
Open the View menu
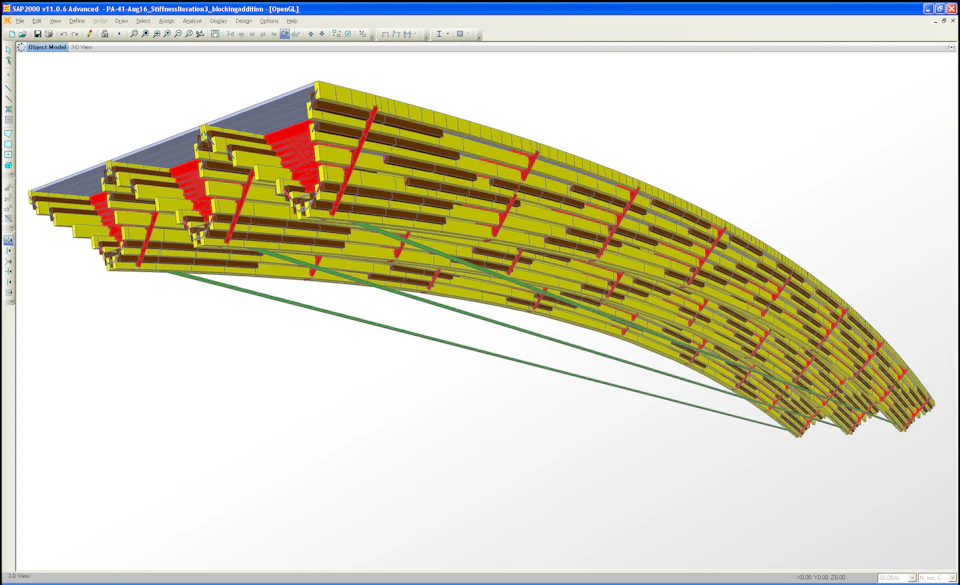pyautogui.click(x=55, y=21)
